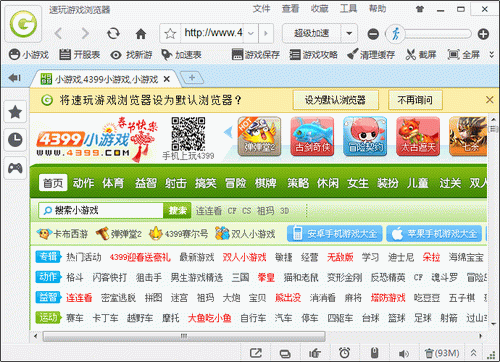Click alarm clock status bar icon
Screen dimensions: 500x362
point(344,353)
